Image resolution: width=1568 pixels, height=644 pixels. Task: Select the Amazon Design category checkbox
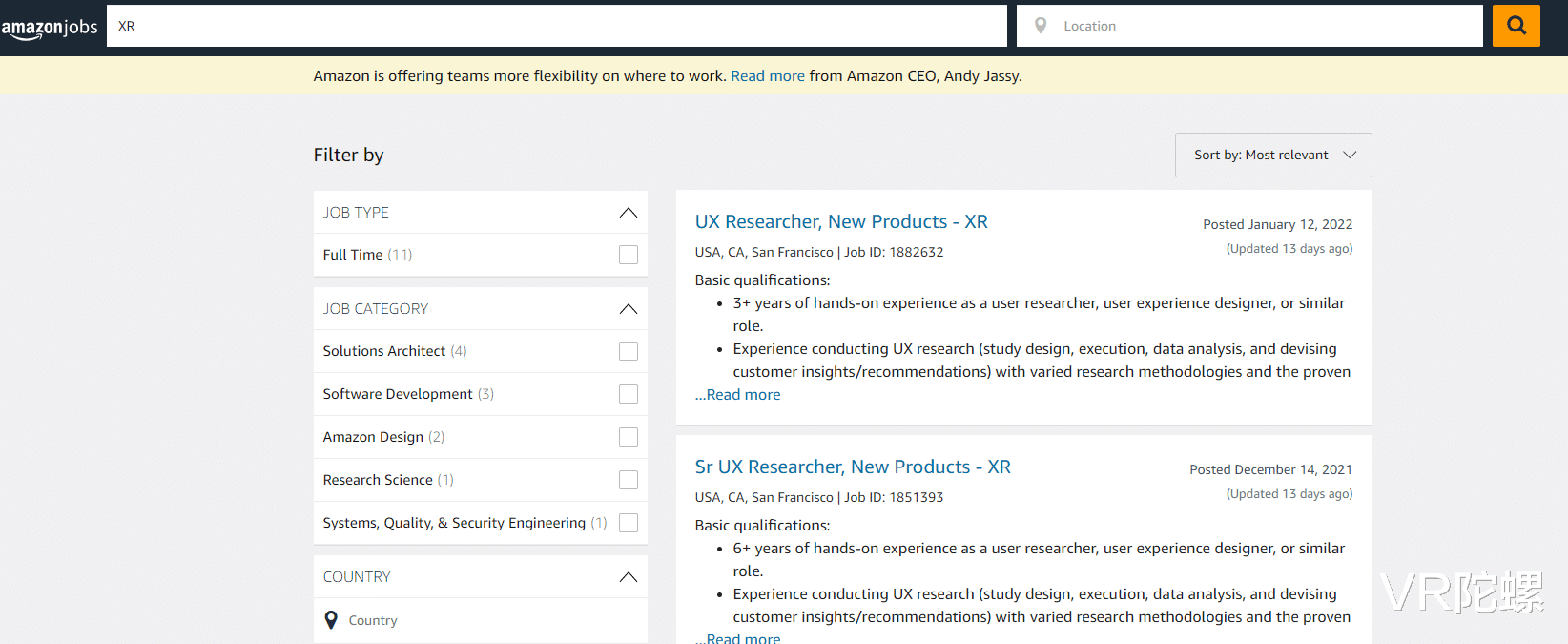(628, 437)
